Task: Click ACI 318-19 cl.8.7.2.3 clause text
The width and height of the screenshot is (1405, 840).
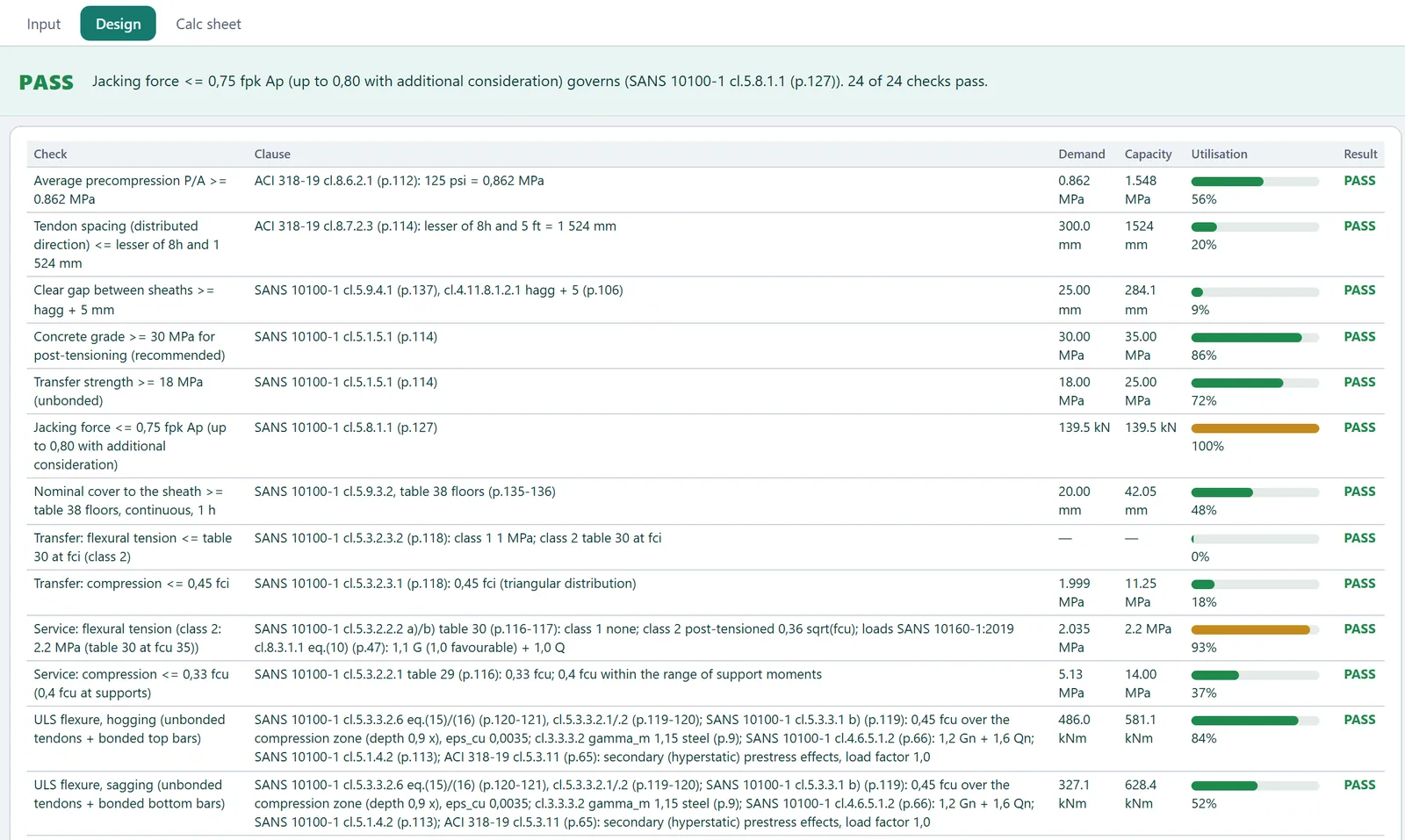Action: click(436, 226)
